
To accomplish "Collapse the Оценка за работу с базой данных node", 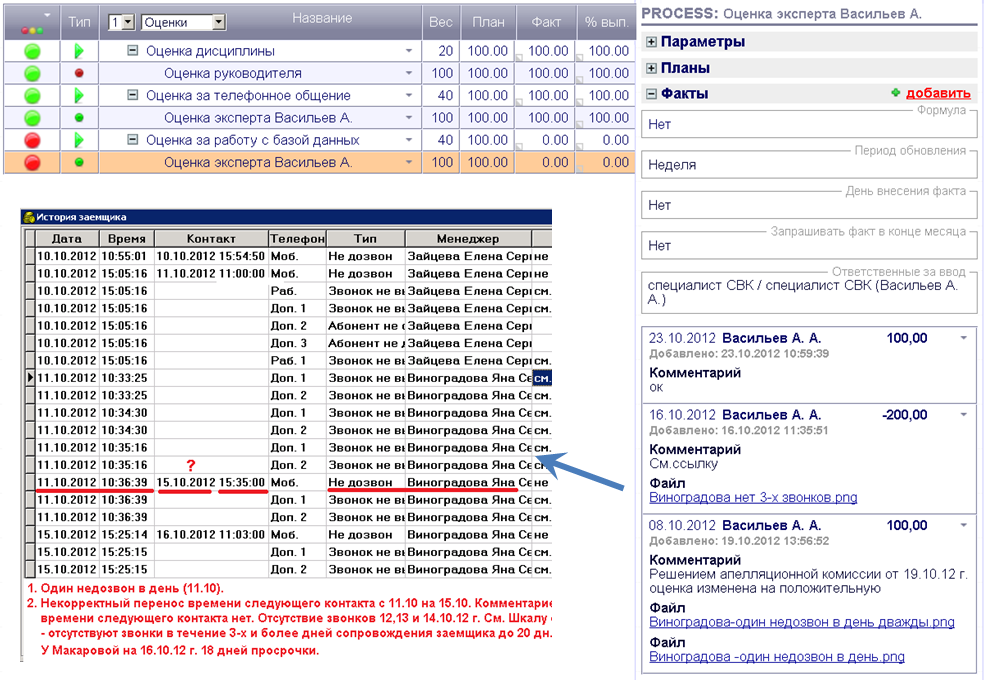I will 133,140.
